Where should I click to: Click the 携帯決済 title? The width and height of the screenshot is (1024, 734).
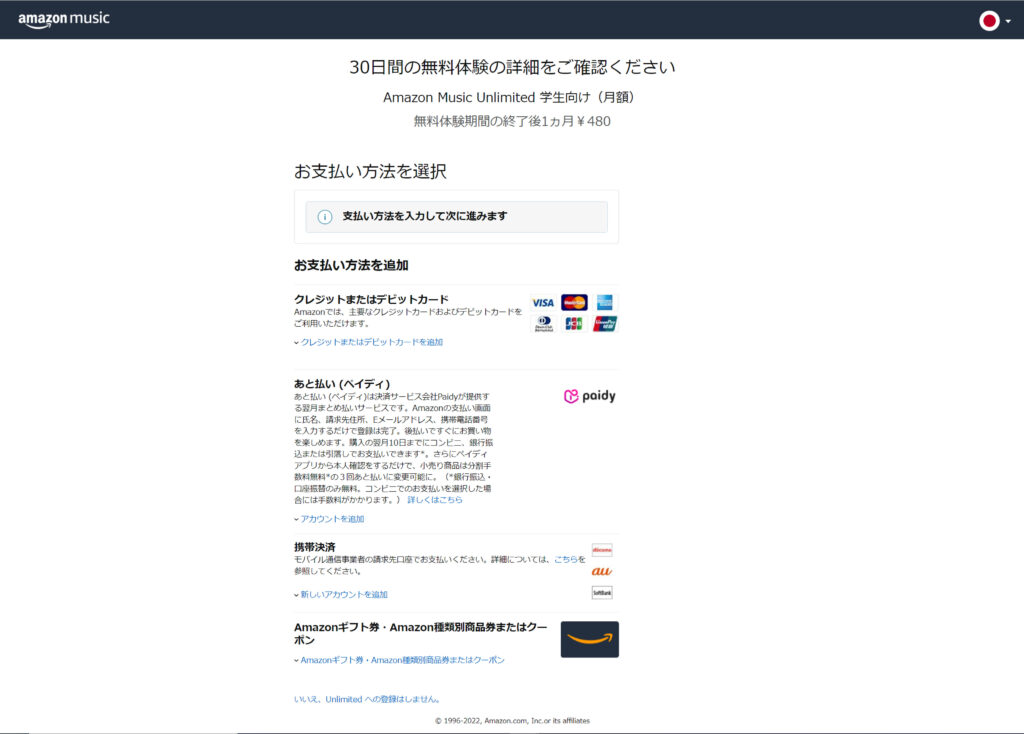point(315,547)
